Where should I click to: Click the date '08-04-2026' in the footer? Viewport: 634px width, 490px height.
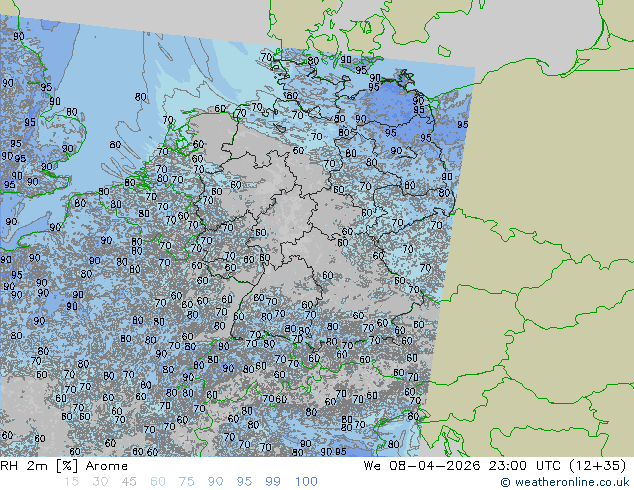(x=435, y=466)
